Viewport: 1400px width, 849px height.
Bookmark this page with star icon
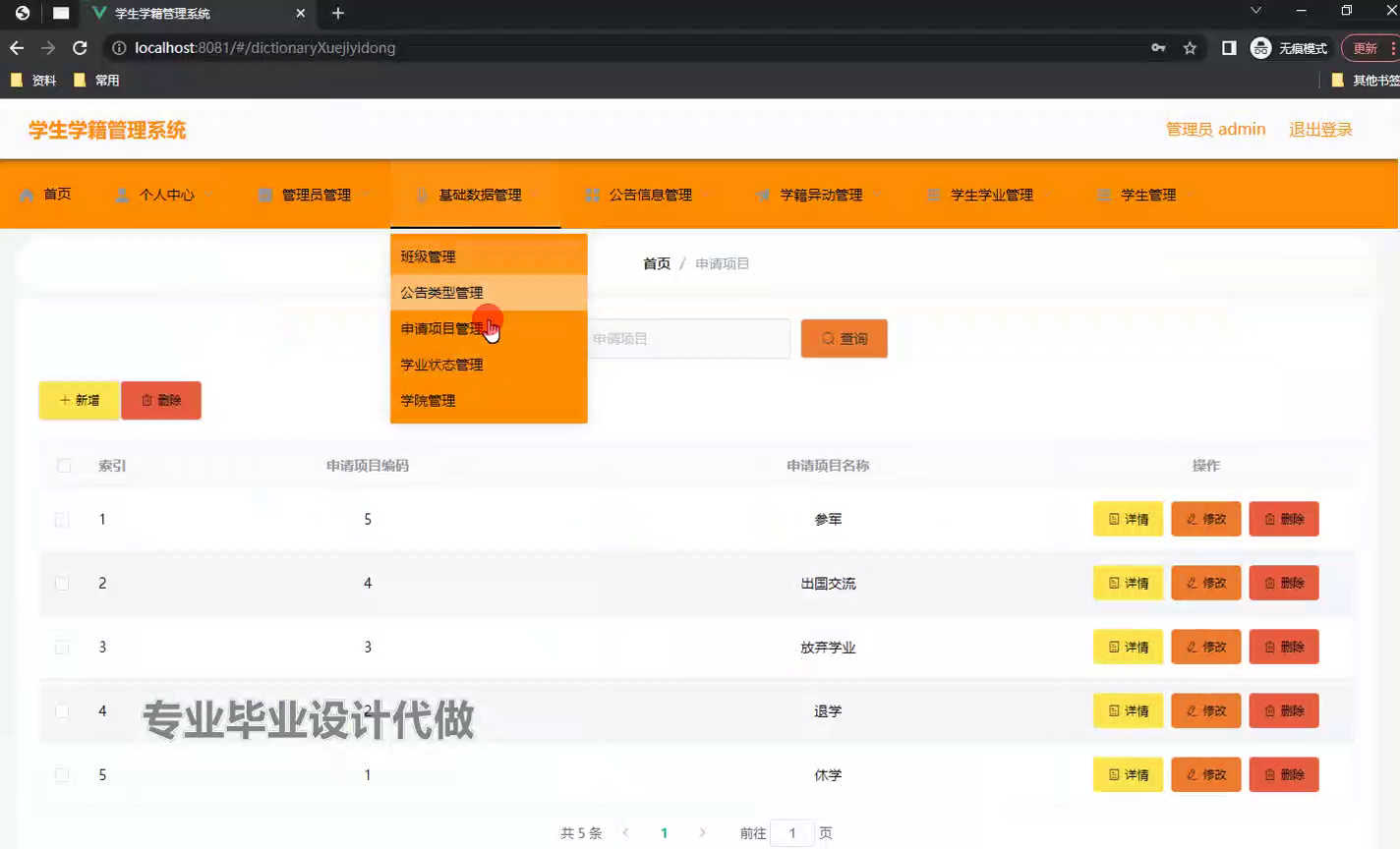[1190, 48]
